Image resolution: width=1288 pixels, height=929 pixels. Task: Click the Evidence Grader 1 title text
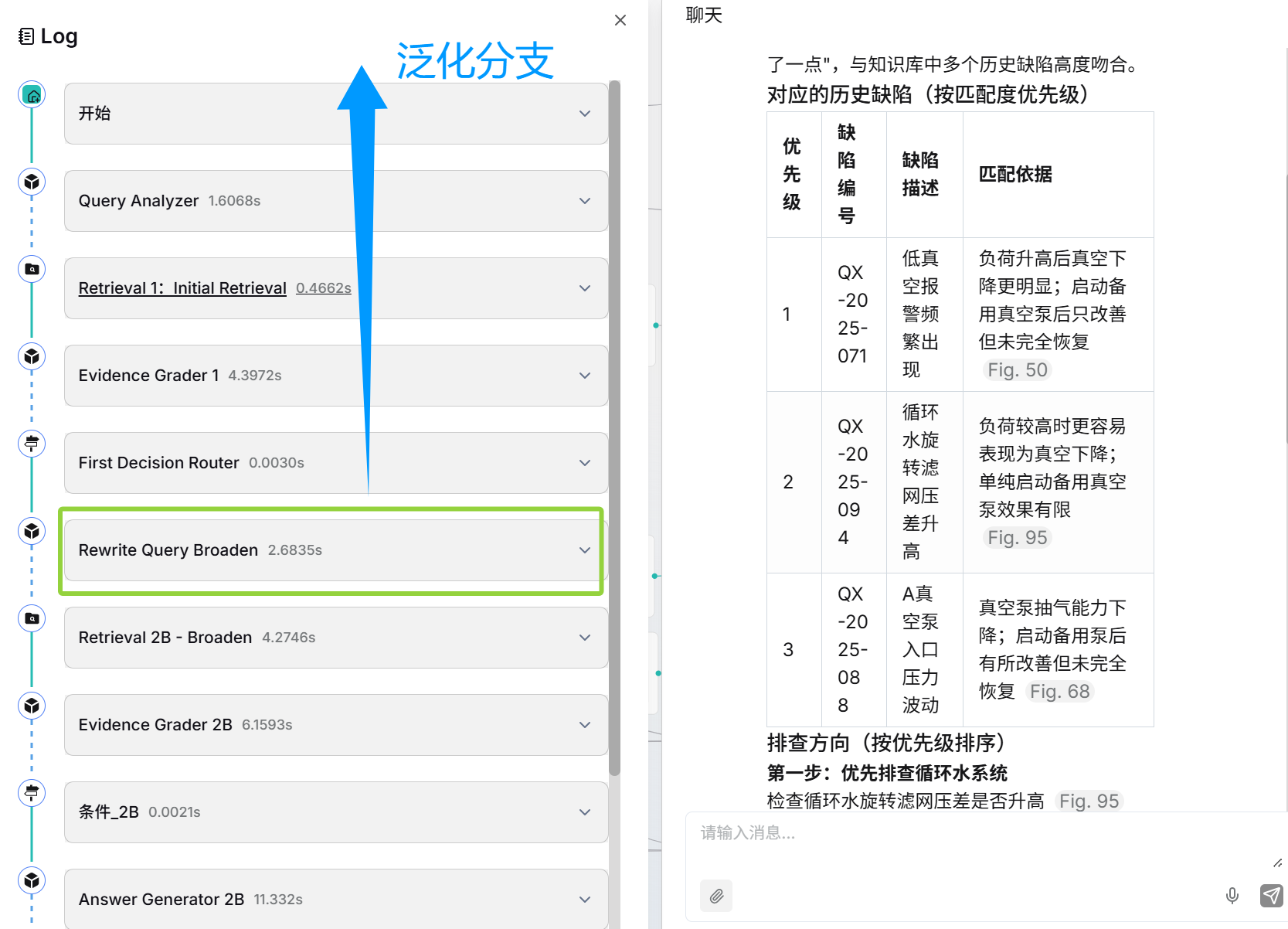coord(148,376)
